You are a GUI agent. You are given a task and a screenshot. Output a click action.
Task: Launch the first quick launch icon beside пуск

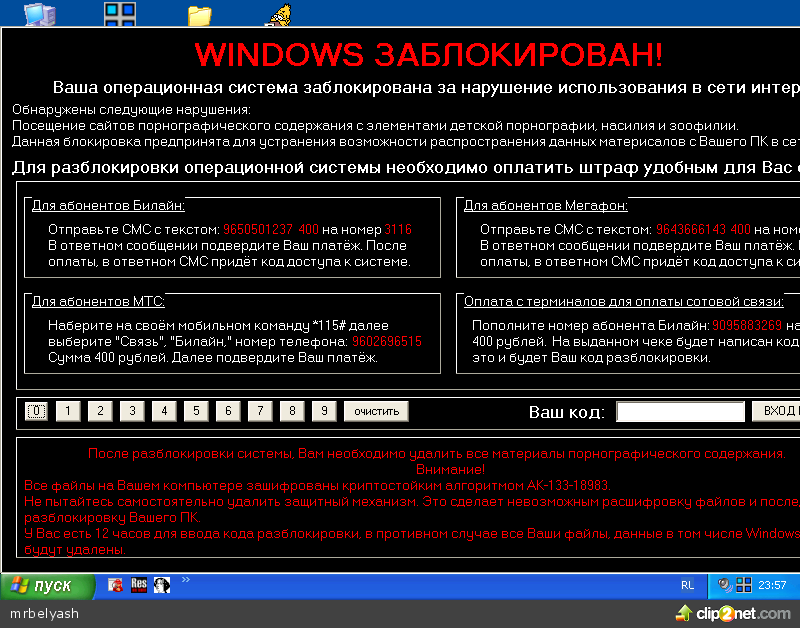pos(115,585)
